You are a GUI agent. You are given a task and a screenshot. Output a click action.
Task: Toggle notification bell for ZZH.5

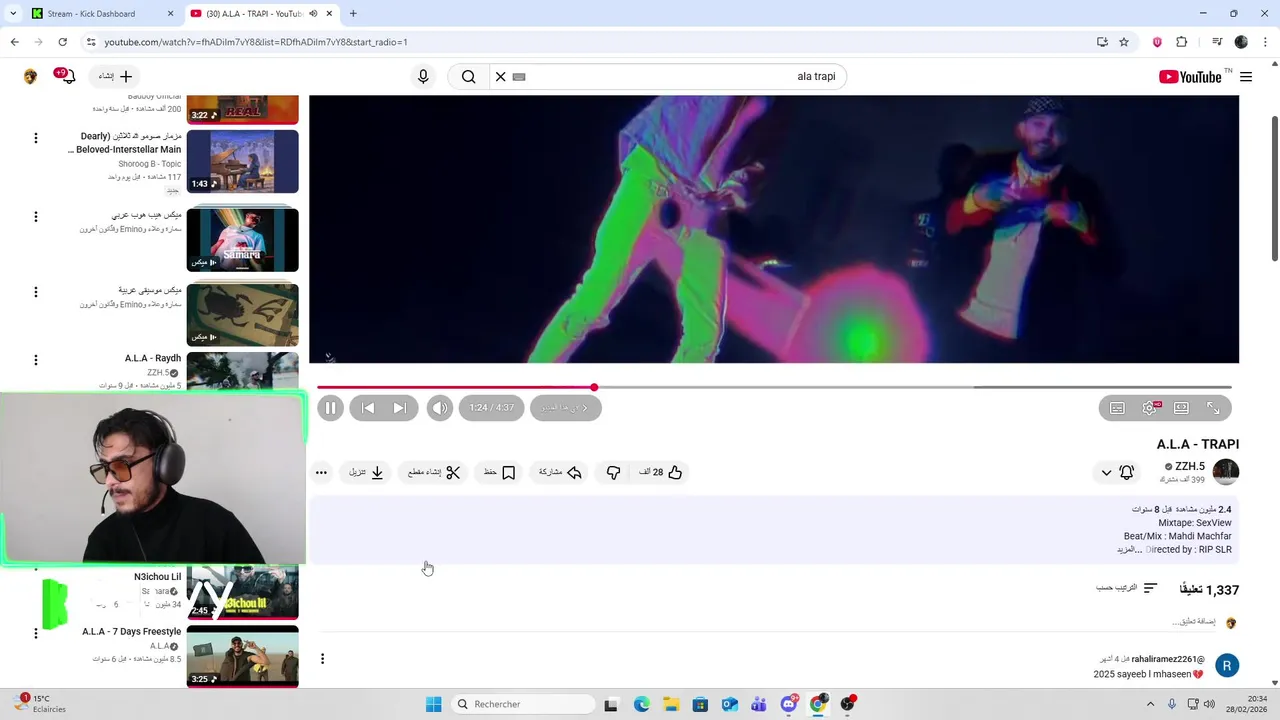point(1127,472)
